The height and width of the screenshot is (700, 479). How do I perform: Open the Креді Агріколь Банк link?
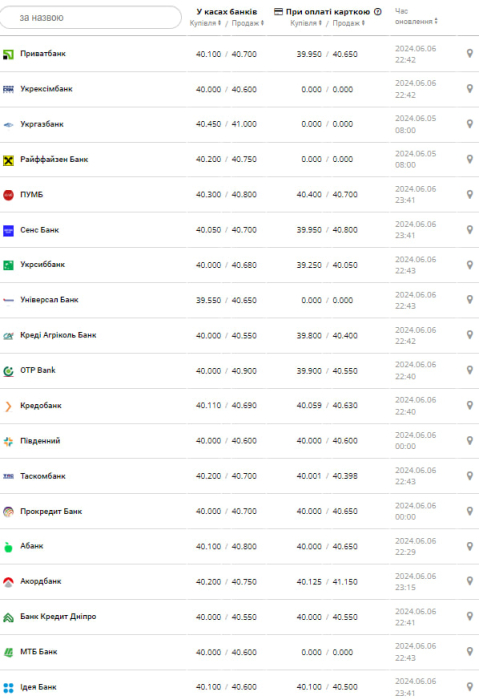[x=58, y=335]
